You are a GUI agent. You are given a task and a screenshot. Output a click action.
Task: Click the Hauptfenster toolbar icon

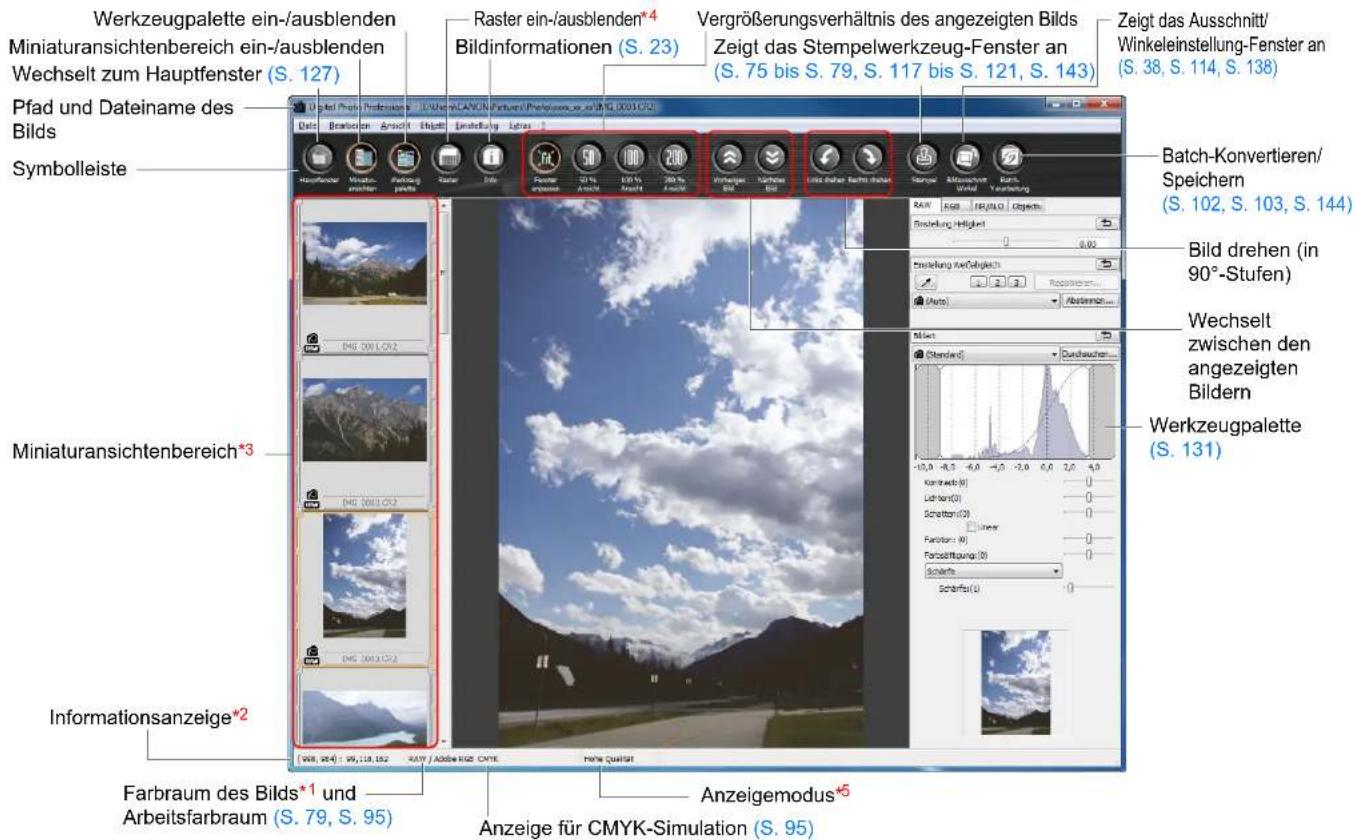tap(317, 157)
